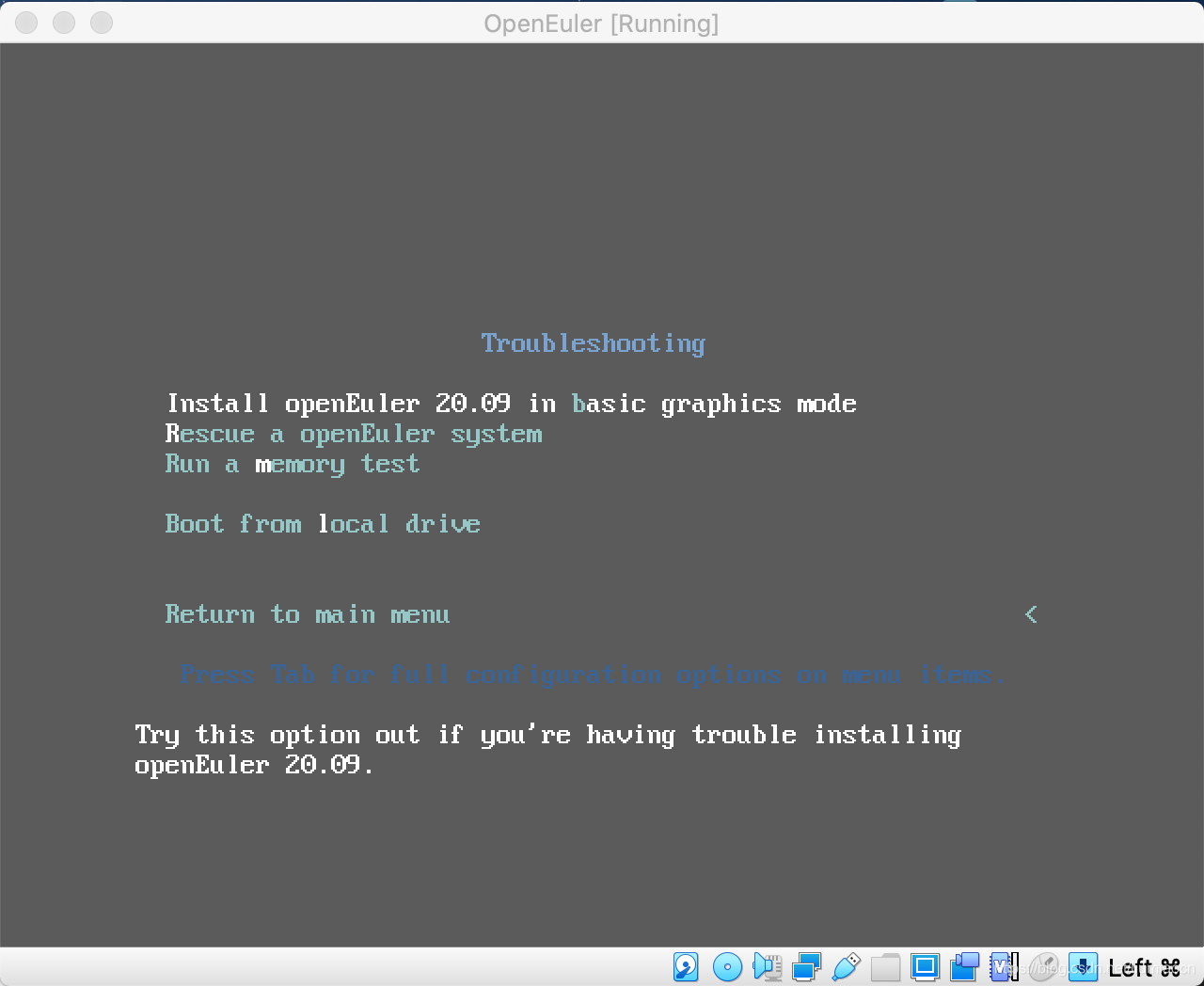The width and height of the screenshot is (1204, 986).
Task: Click the CPU virtualization status icon
Action: pyautogui.click(x=1005, y=966)
